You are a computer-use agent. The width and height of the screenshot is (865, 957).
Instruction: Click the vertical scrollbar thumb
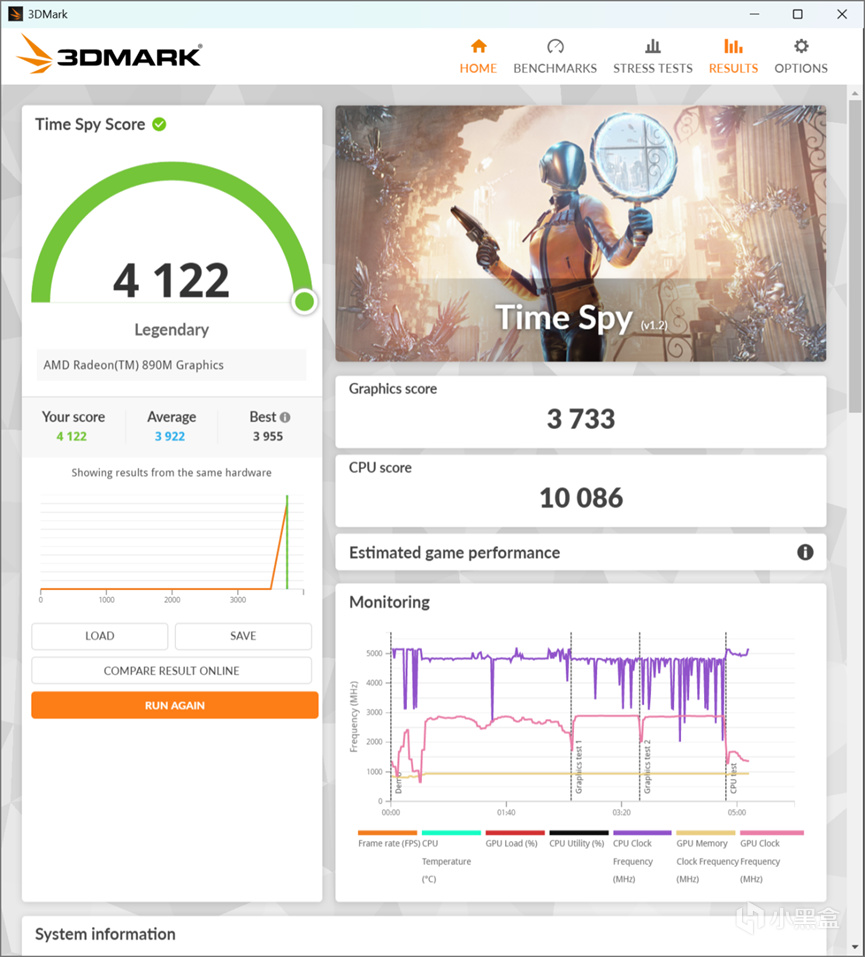click(855, 256)
